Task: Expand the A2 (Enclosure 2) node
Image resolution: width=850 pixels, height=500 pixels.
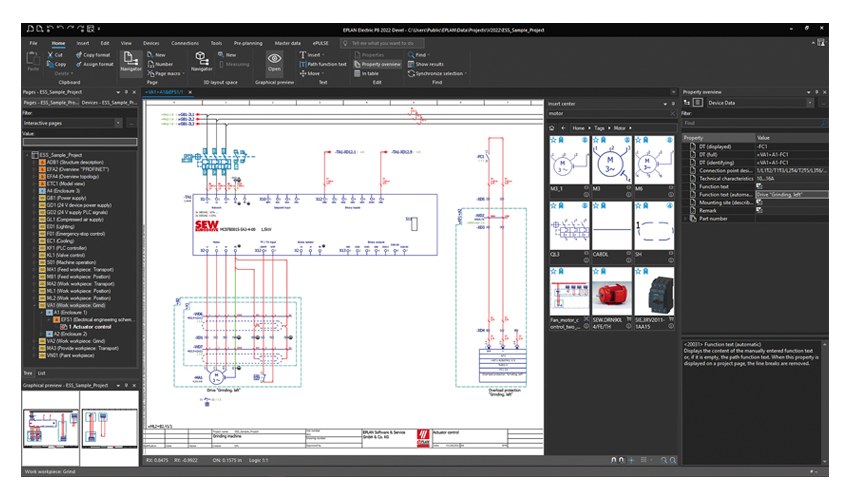Action: [42, 334]
